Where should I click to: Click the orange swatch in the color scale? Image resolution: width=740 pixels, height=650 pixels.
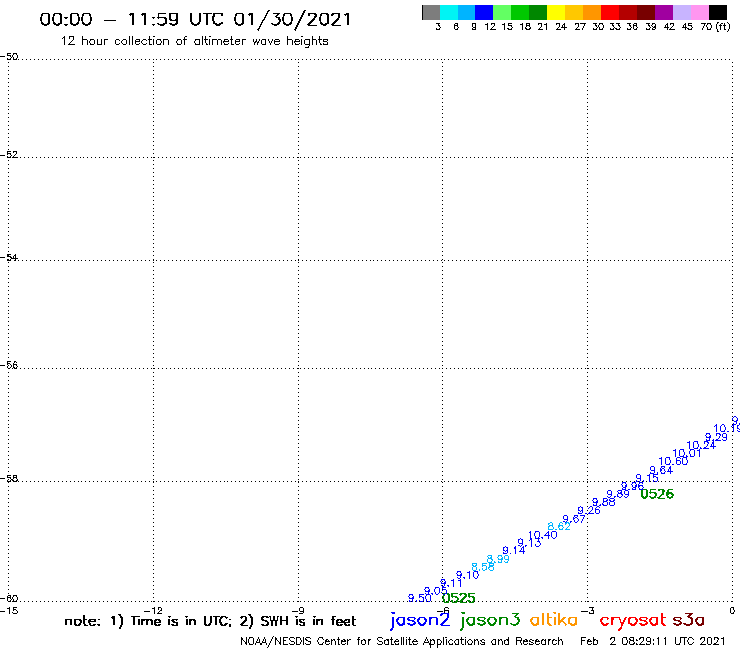point(592,12)
